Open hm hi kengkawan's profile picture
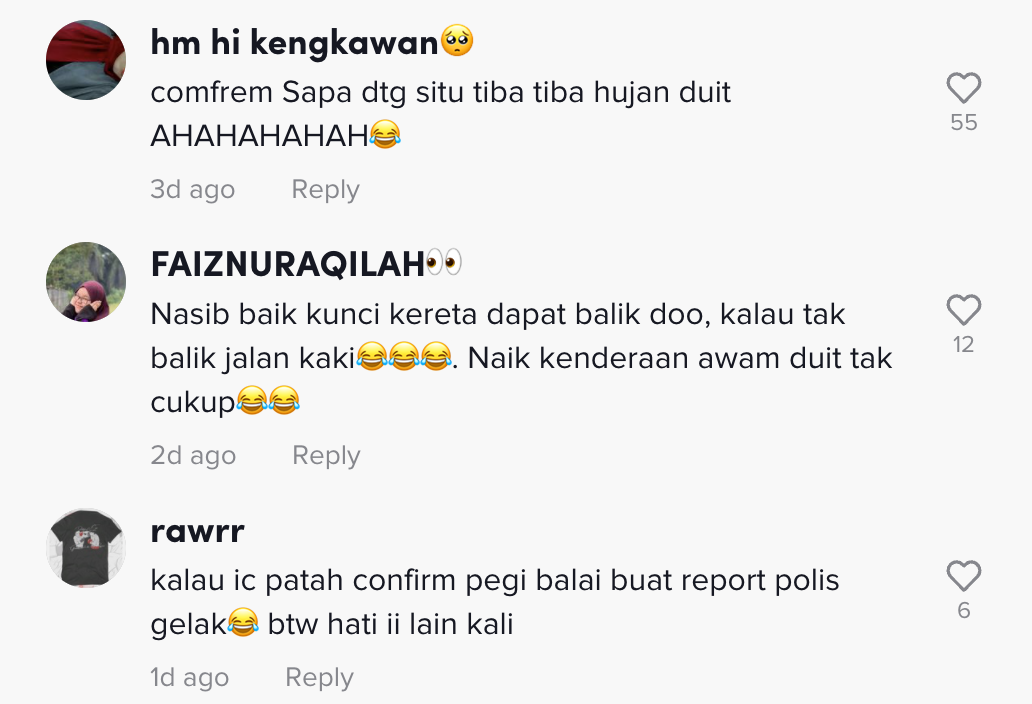The image size is (1032, 704). pos(86,60)
